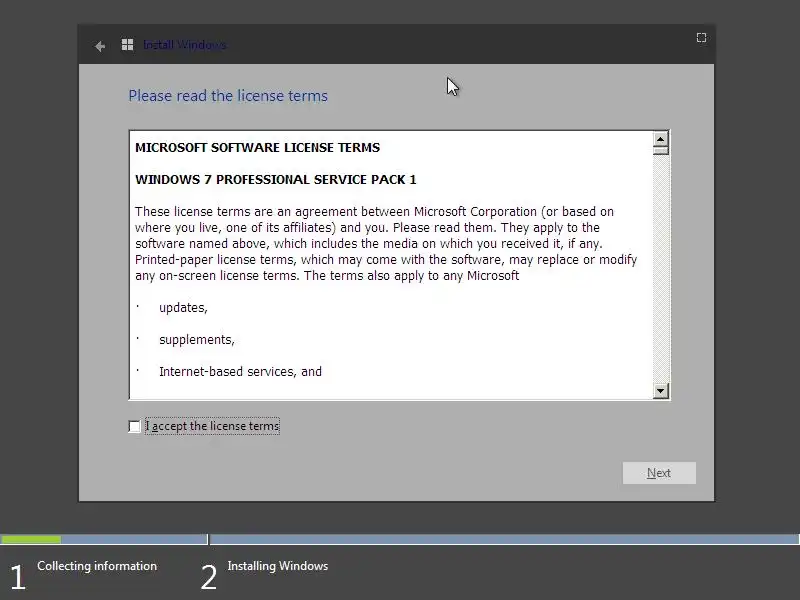This screenshot has width=800, height=600.
Task: Click the 'These license terms are an agreement' paragraph
Action: pyautogui.click(x=386, y=243)
